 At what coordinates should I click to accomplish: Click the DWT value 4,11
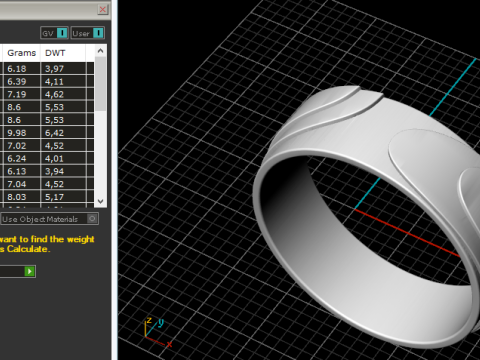[54, 82]
